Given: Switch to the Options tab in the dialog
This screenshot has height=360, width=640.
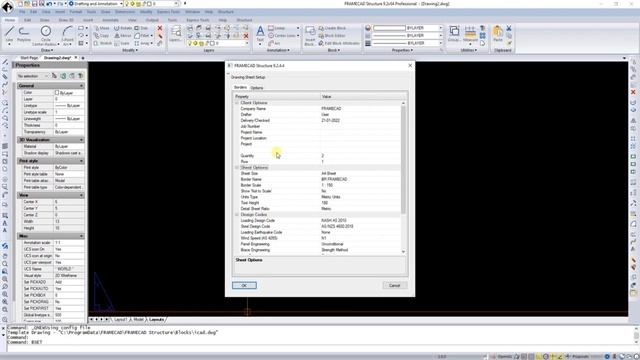Looking at the screenshot, I should click(x=257, y=88).
